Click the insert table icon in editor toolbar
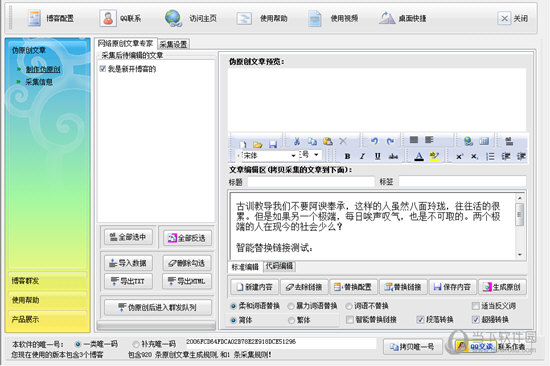Screen dimensions: 550x366 tap(484, 141)
